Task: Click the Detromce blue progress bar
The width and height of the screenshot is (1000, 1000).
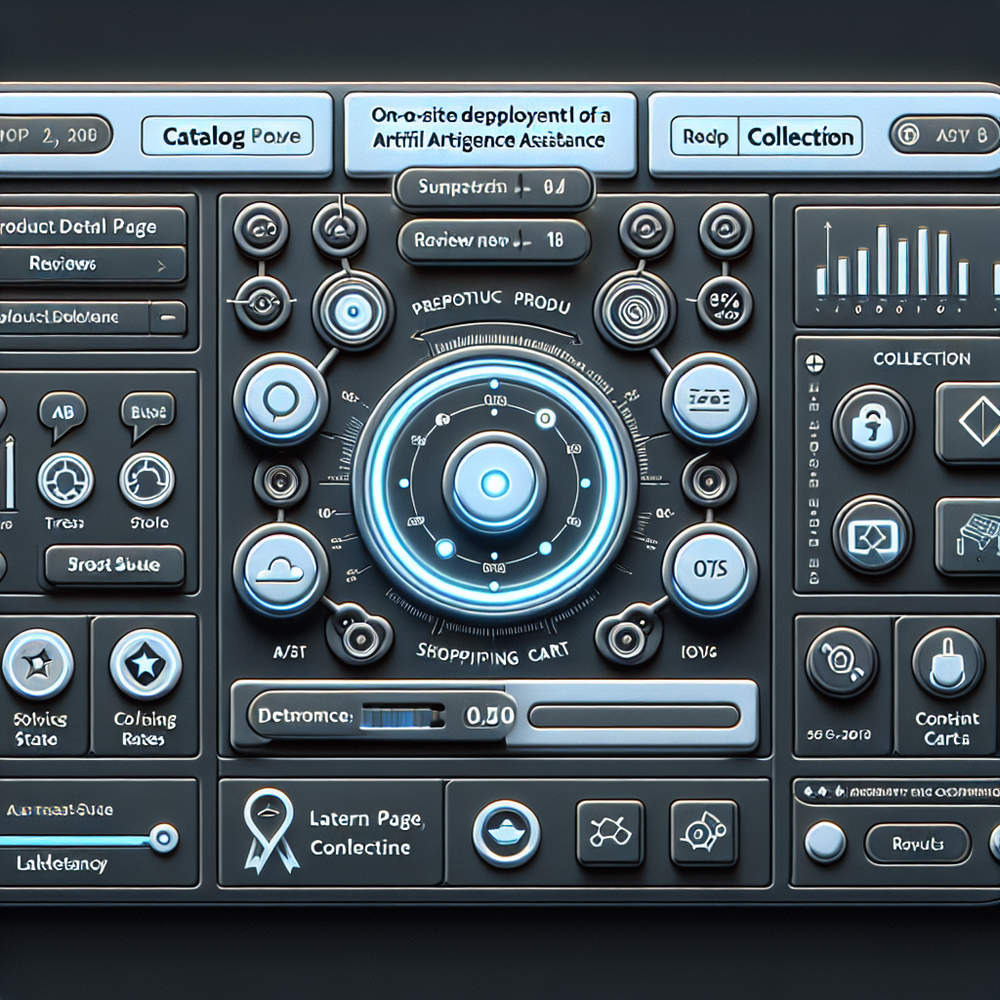Action: pyautogui.click(x=401, y=717)
